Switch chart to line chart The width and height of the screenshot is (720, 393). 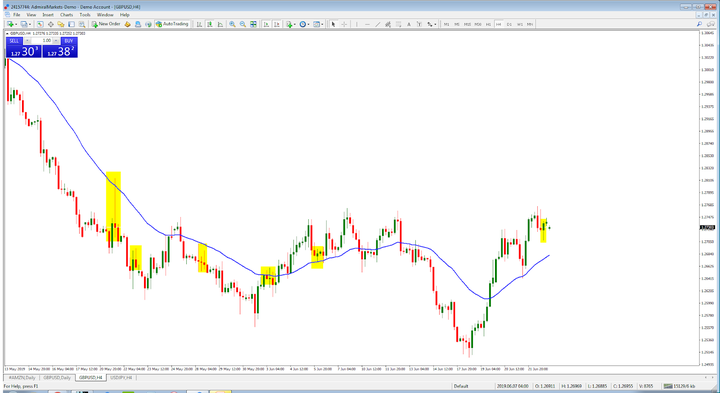(x=220, y=24)
